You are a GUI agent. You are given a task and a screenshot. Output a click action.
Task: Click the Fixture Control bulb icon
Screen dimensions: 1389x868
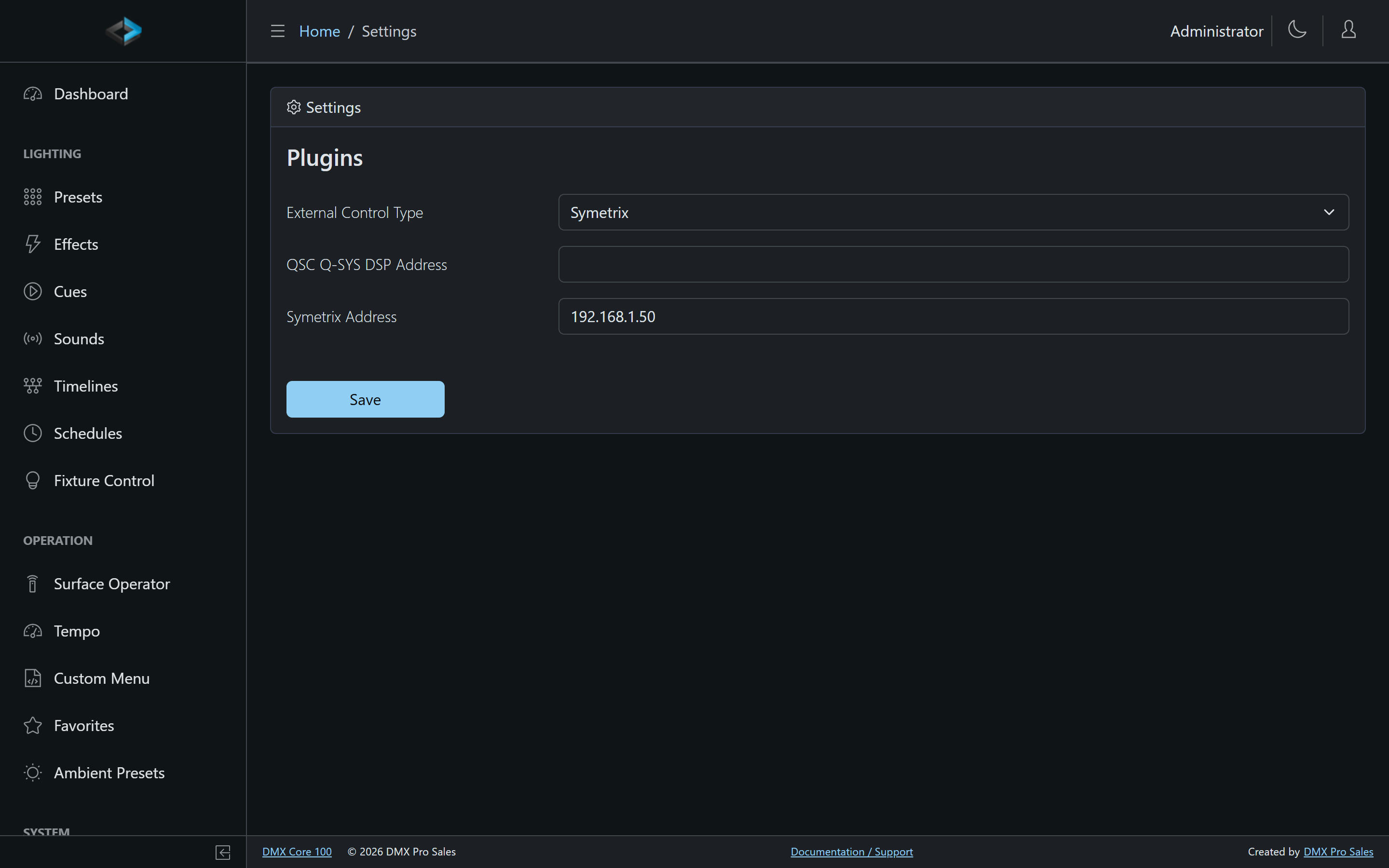point(33,480)
